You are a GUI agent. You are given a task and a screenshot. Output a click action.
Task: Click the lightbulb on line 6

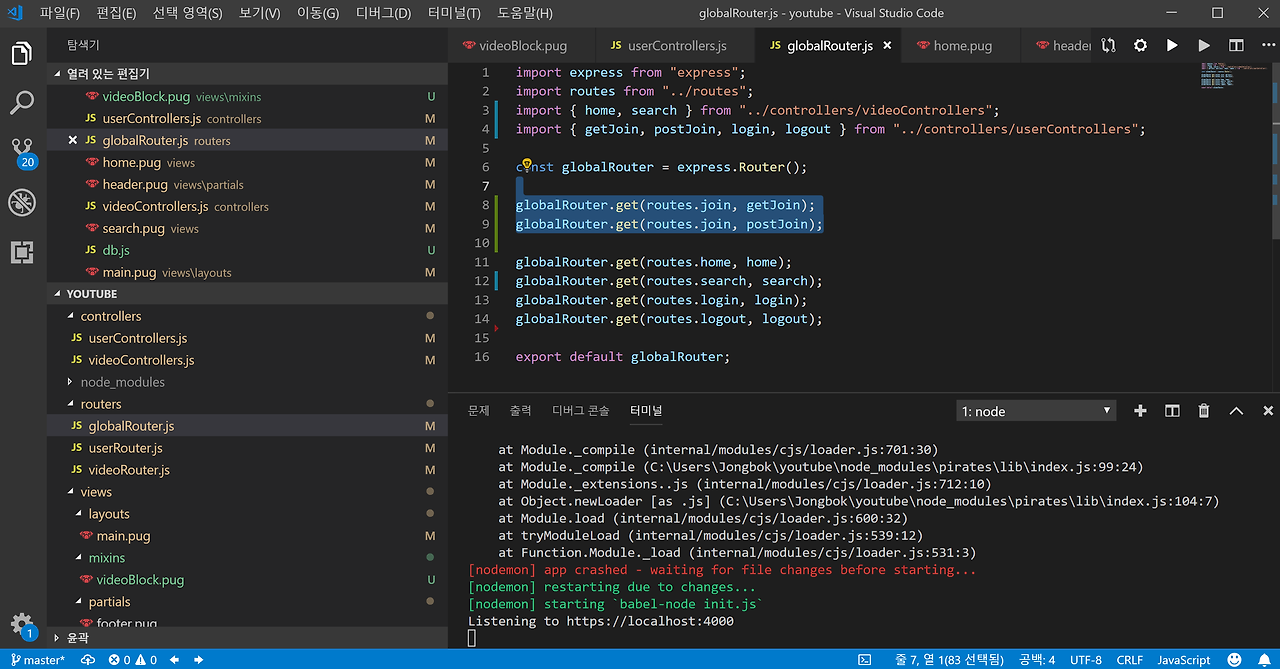pos(526,166)
